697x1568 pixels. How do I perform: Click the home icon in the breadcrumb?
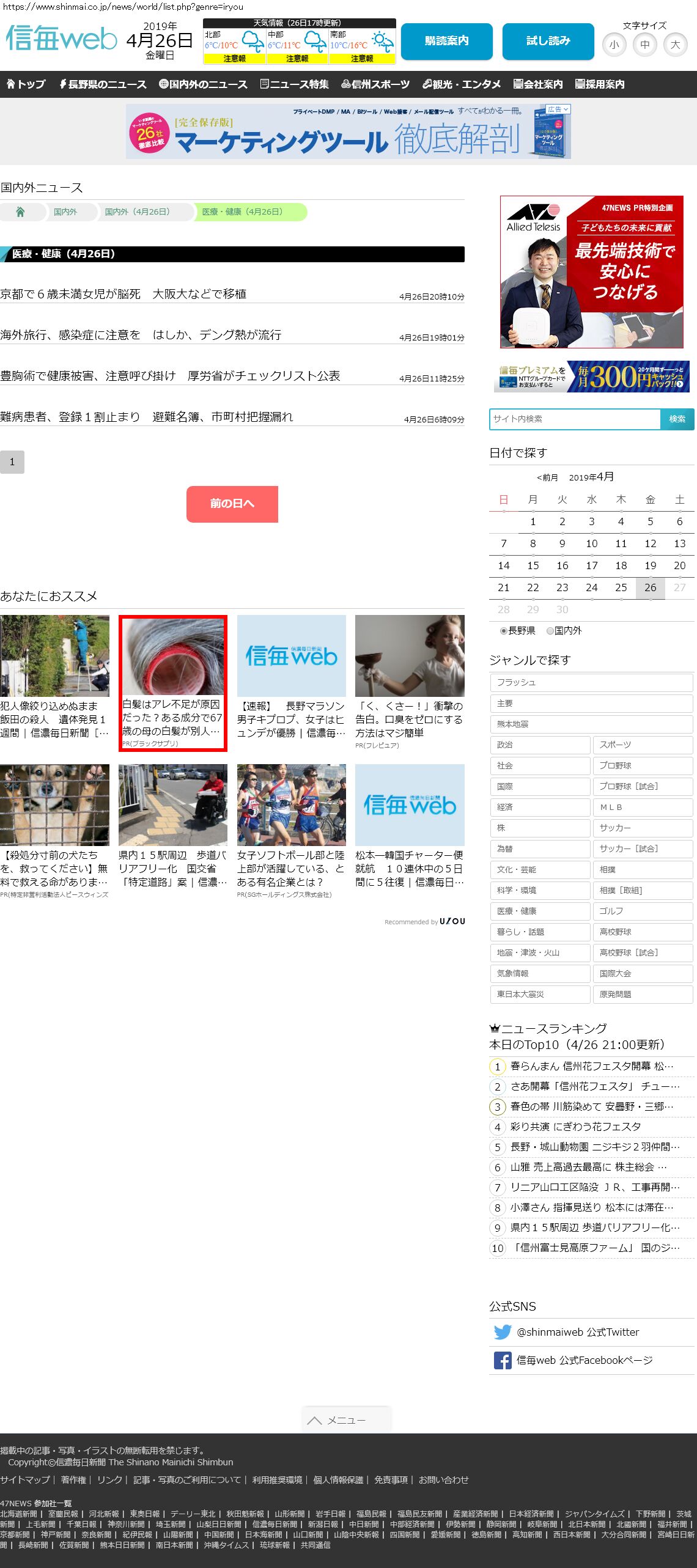pyautogui.click(x=20, y=212)
